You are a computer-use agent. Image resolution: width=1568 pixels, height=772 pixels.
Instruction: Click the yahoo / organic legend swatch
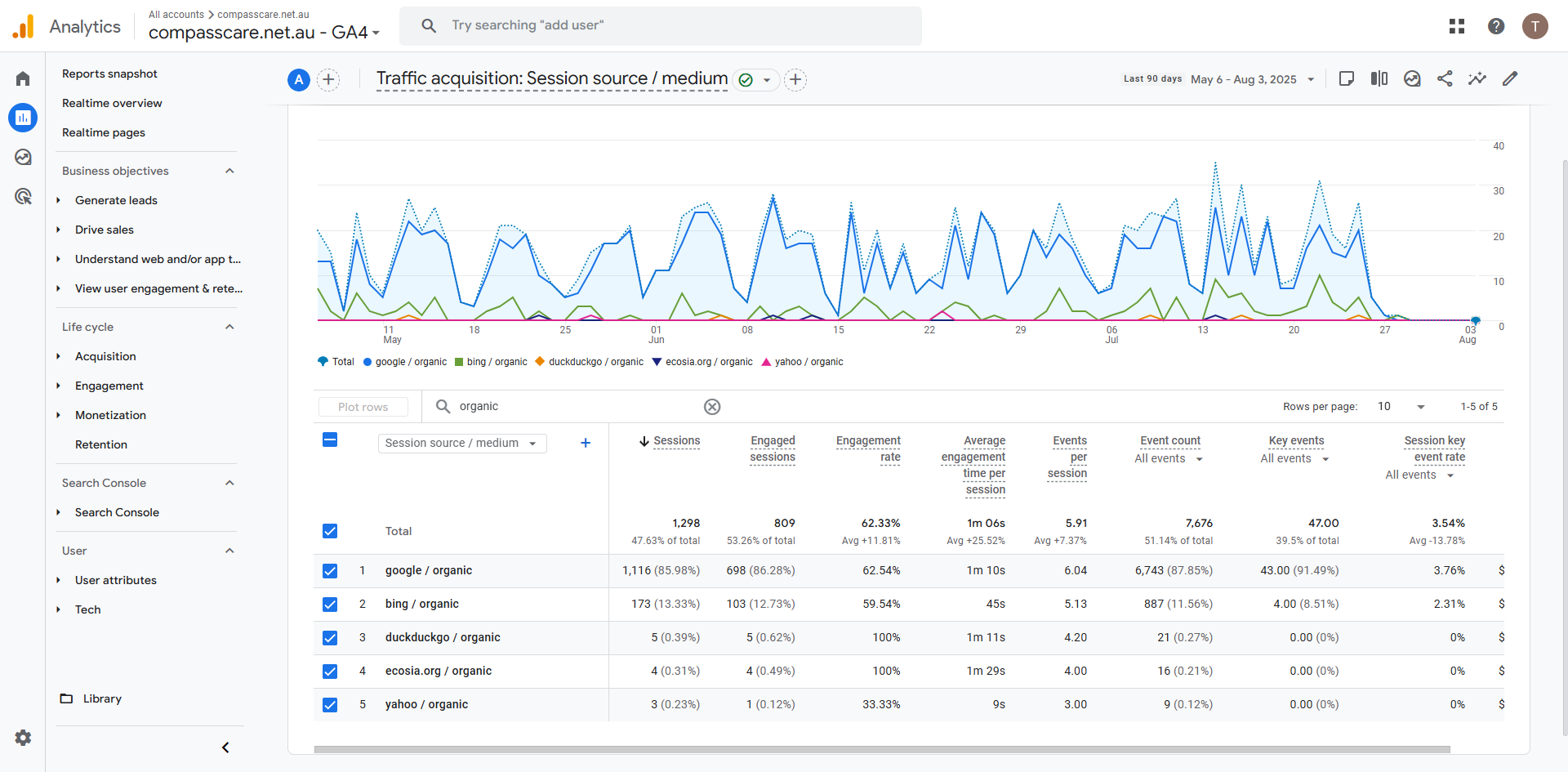766,362
